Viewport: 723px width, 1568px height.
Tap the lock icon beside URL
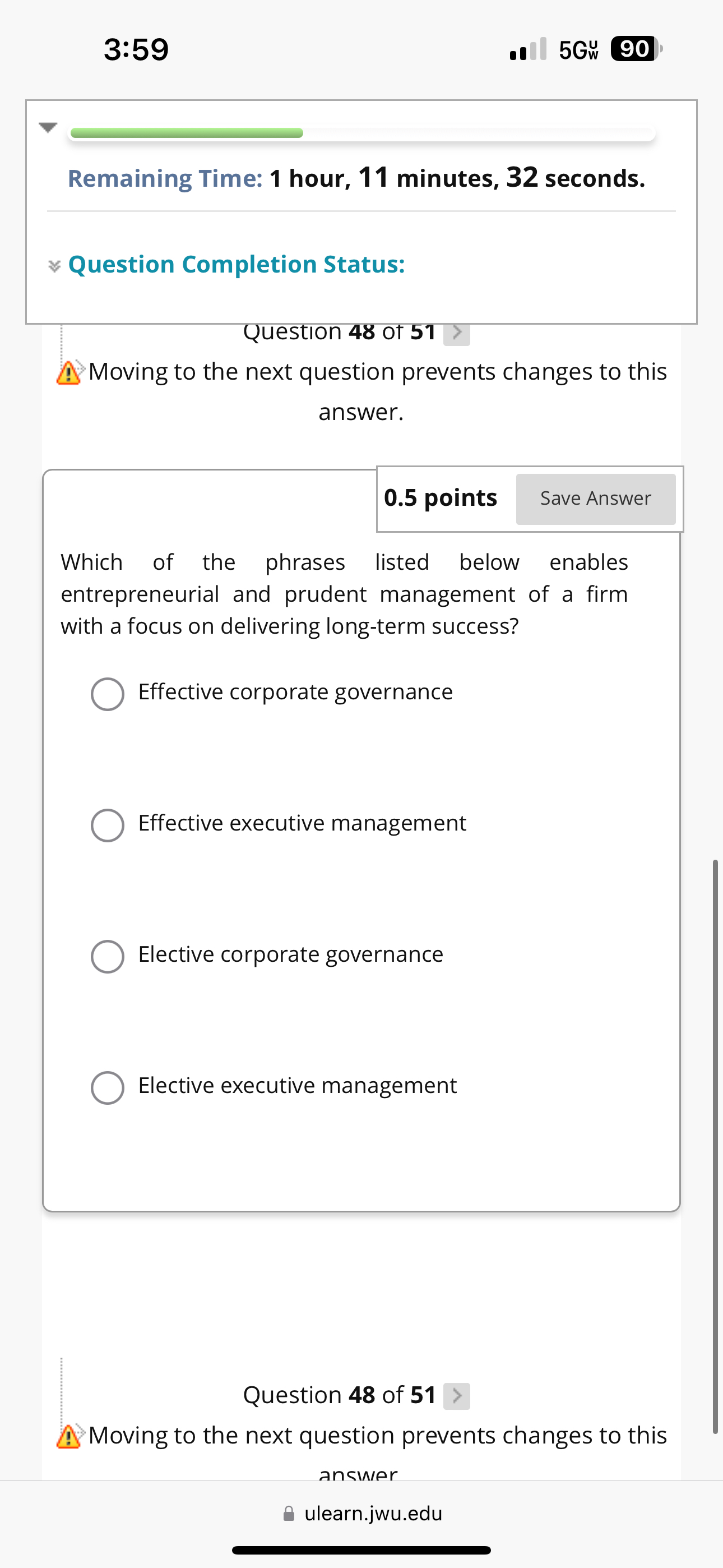[x=289, y=1513]
